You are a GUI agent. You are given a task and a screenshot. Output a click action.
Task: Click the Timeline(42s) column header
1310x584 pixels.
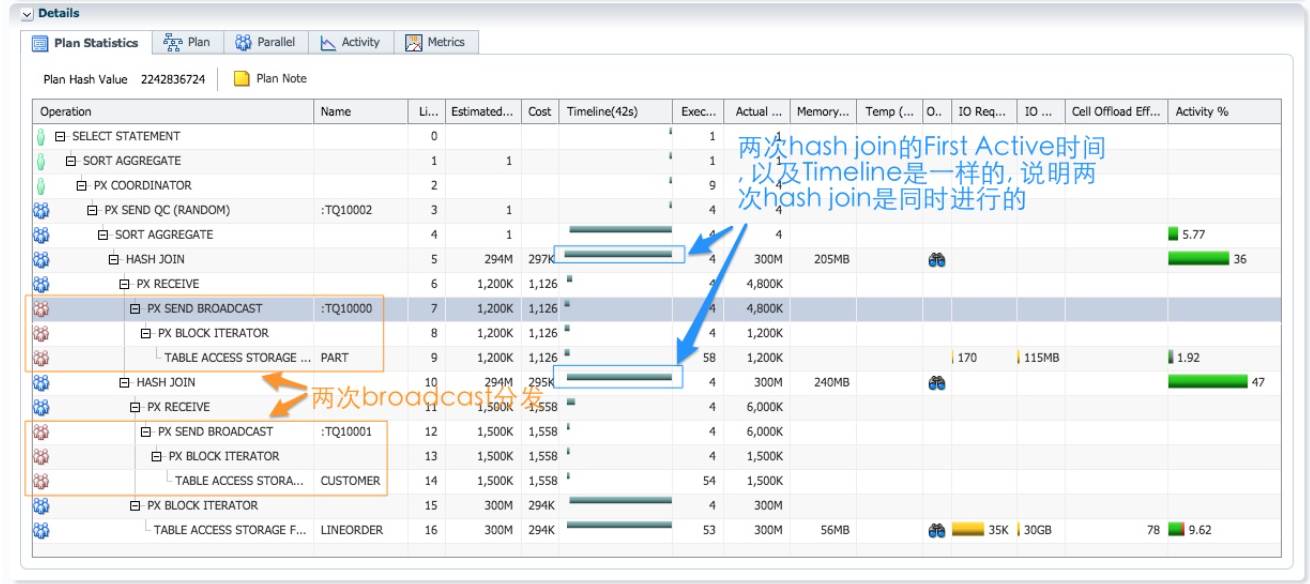click(x=615, y=112)
